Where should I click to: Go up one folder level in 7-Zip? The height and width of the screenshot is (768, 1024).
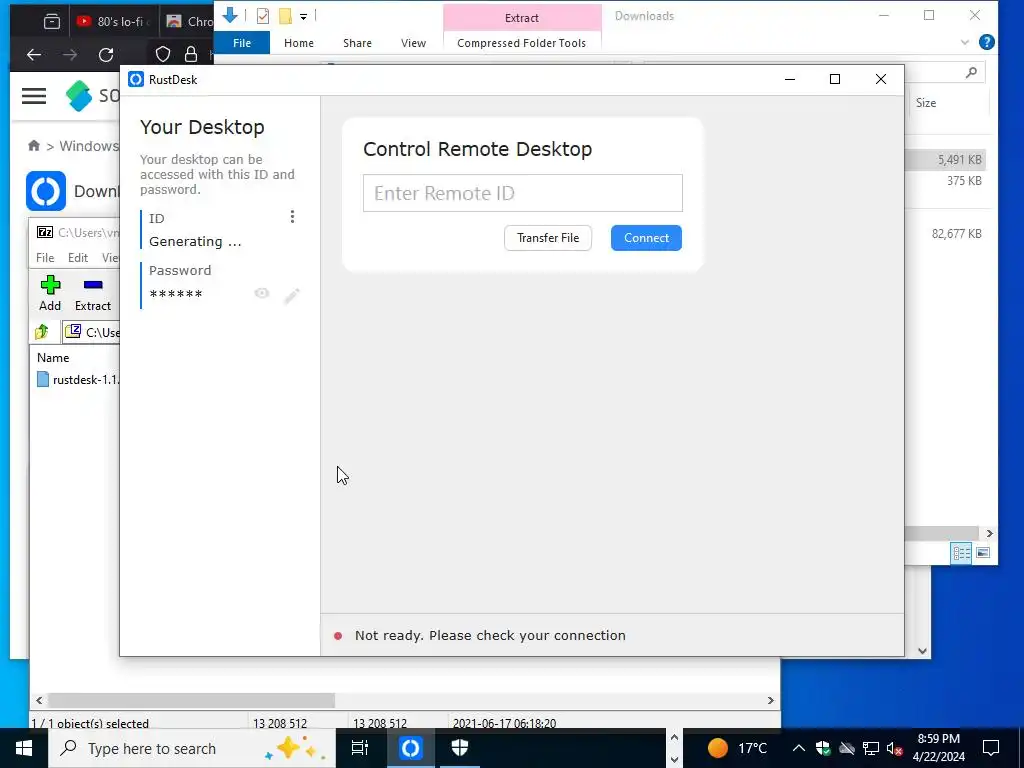click(x=42, y=332)
